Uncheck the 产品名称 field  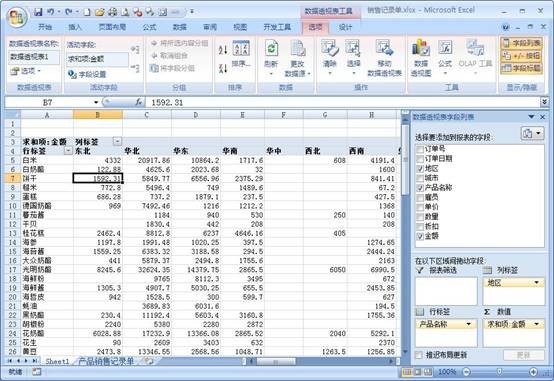click(x=420, y=188)
